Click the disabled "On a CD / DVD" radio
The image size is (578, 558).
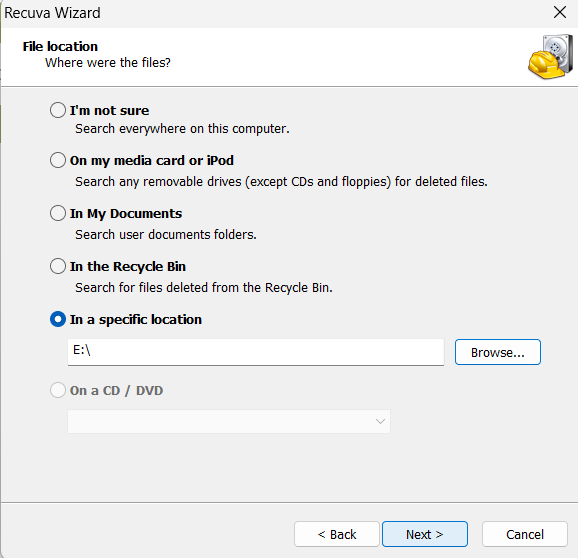(58, 390)
